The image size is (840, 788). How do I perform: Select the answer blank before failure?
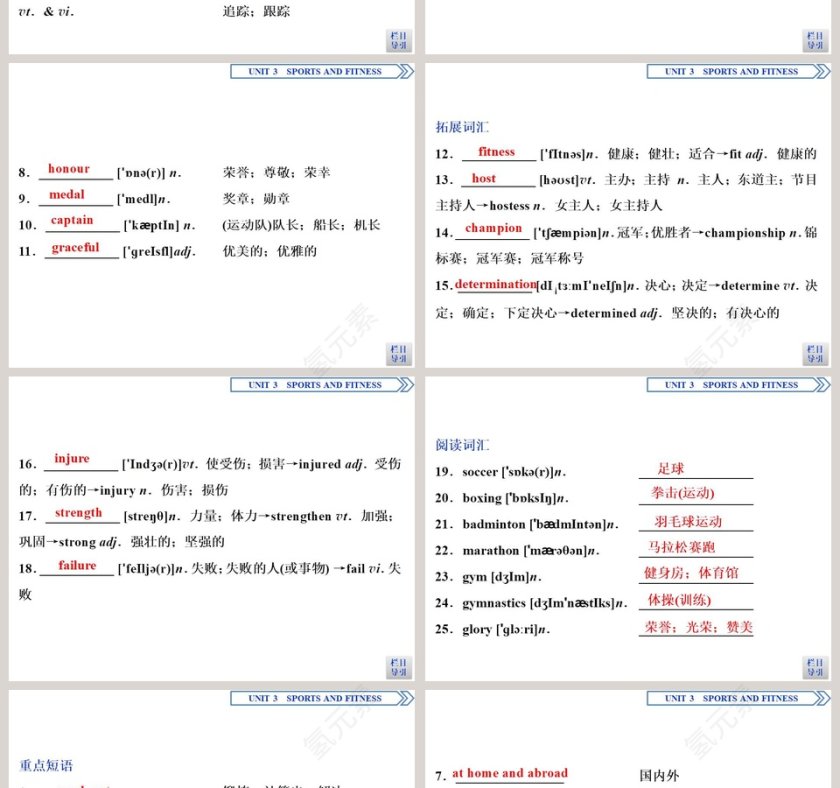click(x=78, y=567)
